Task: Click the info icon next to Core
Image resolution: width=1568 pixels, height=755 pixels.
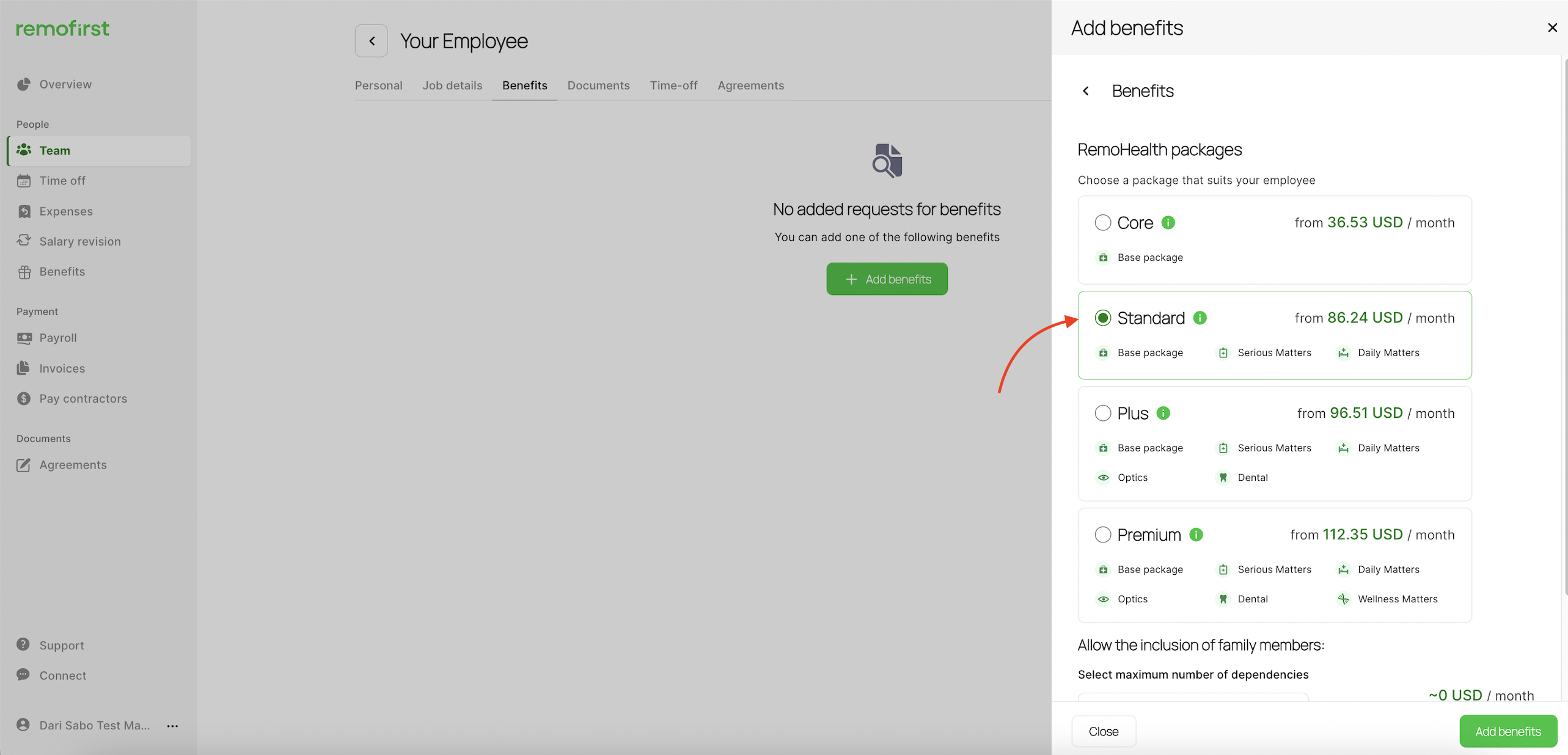Action: point(1168,222)
